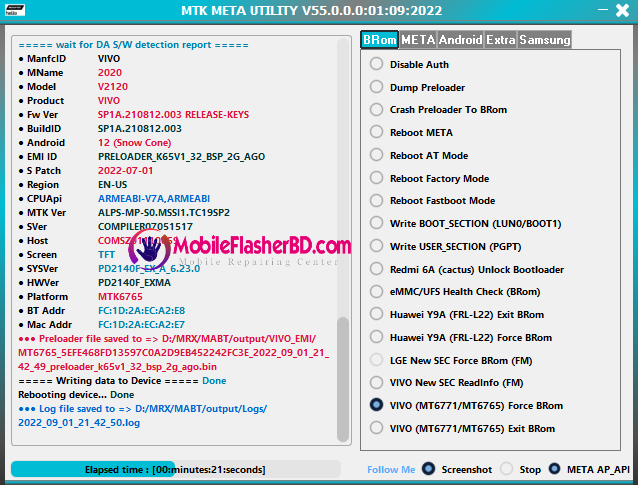The image size is (638, 485).
Task: Close the MTK META UTILITY window
Action: tap(623, 10)
